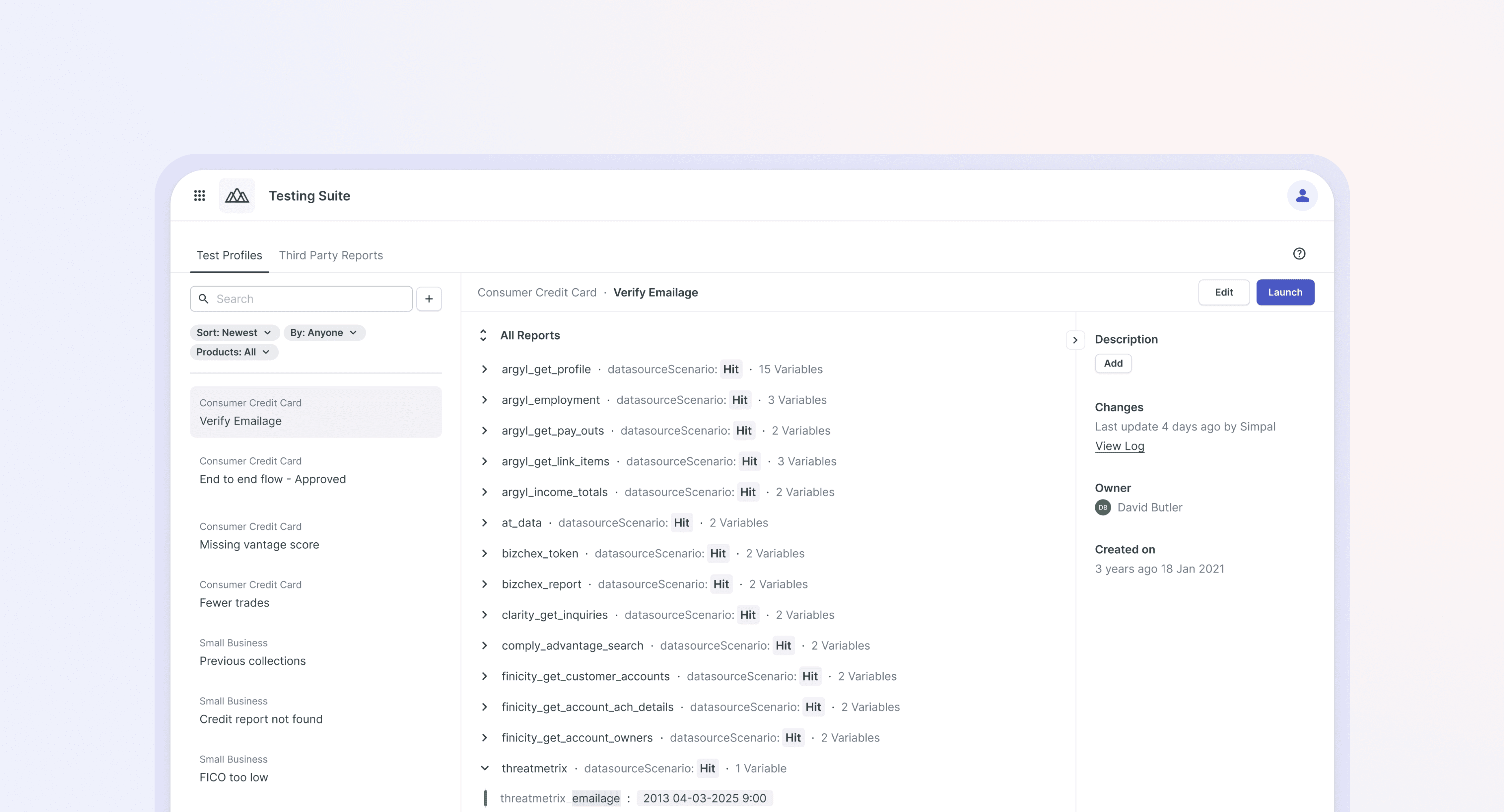Viewport: 1504px width, 812px height.
Task: Open the user profile avatar
Action: point(1302,196)
